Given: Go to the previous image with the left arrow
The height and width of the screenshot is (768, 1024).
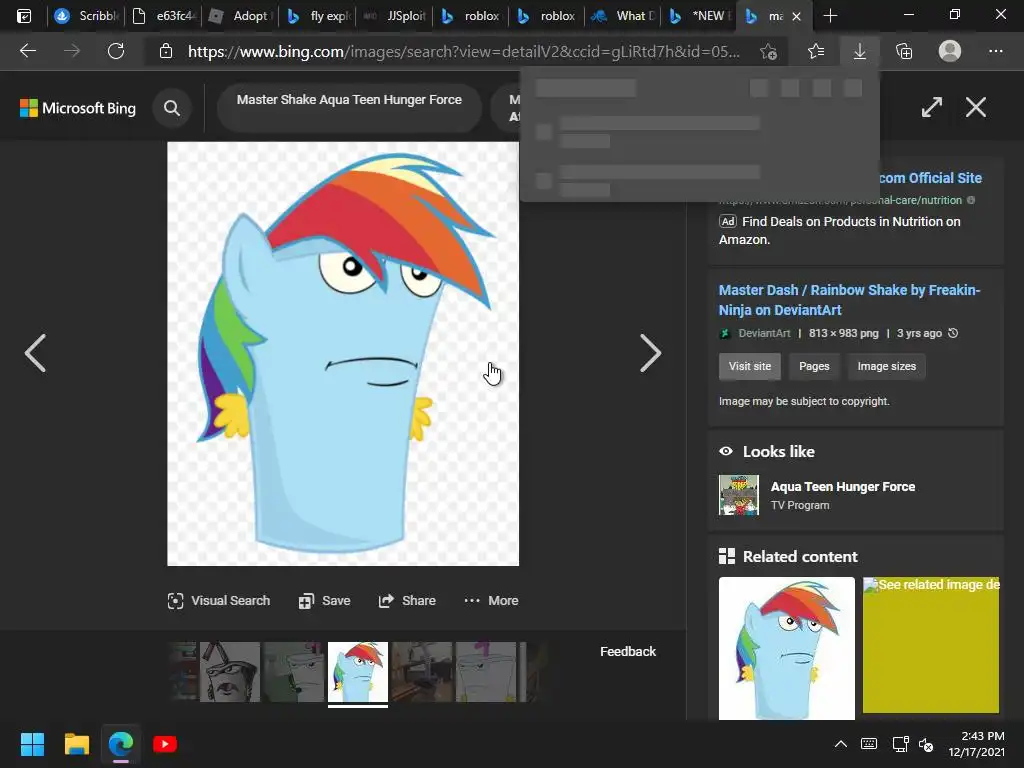Looking at the screenshot, I should pos(35,353).
